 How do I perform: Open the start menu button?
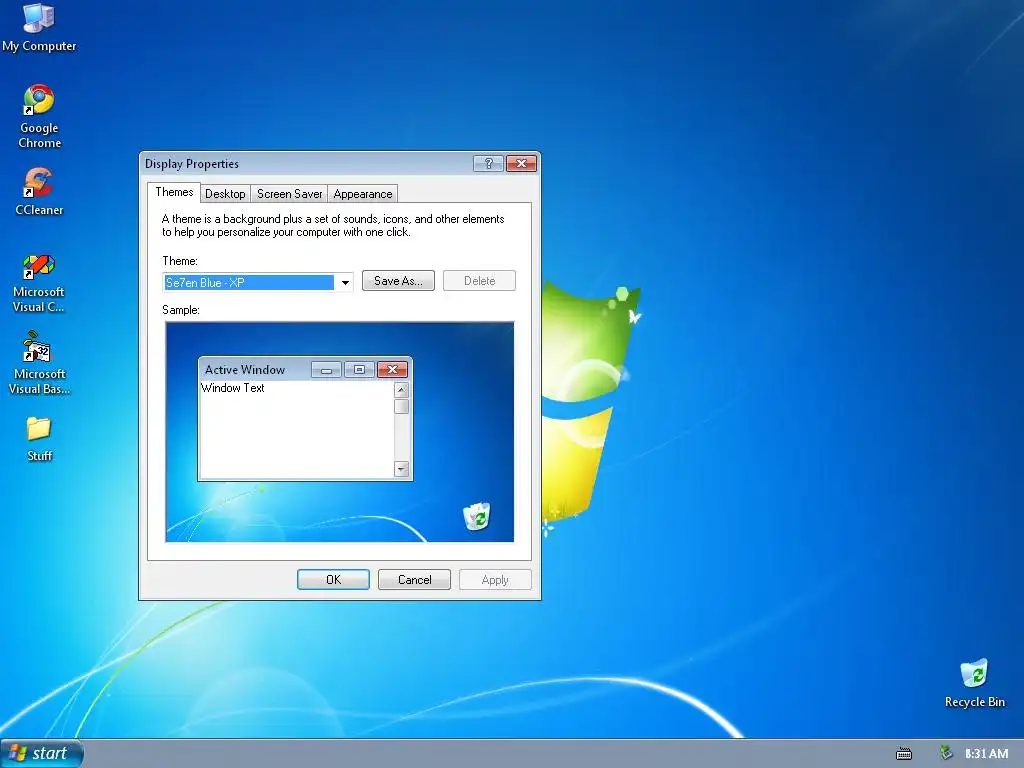coord(42,754)
